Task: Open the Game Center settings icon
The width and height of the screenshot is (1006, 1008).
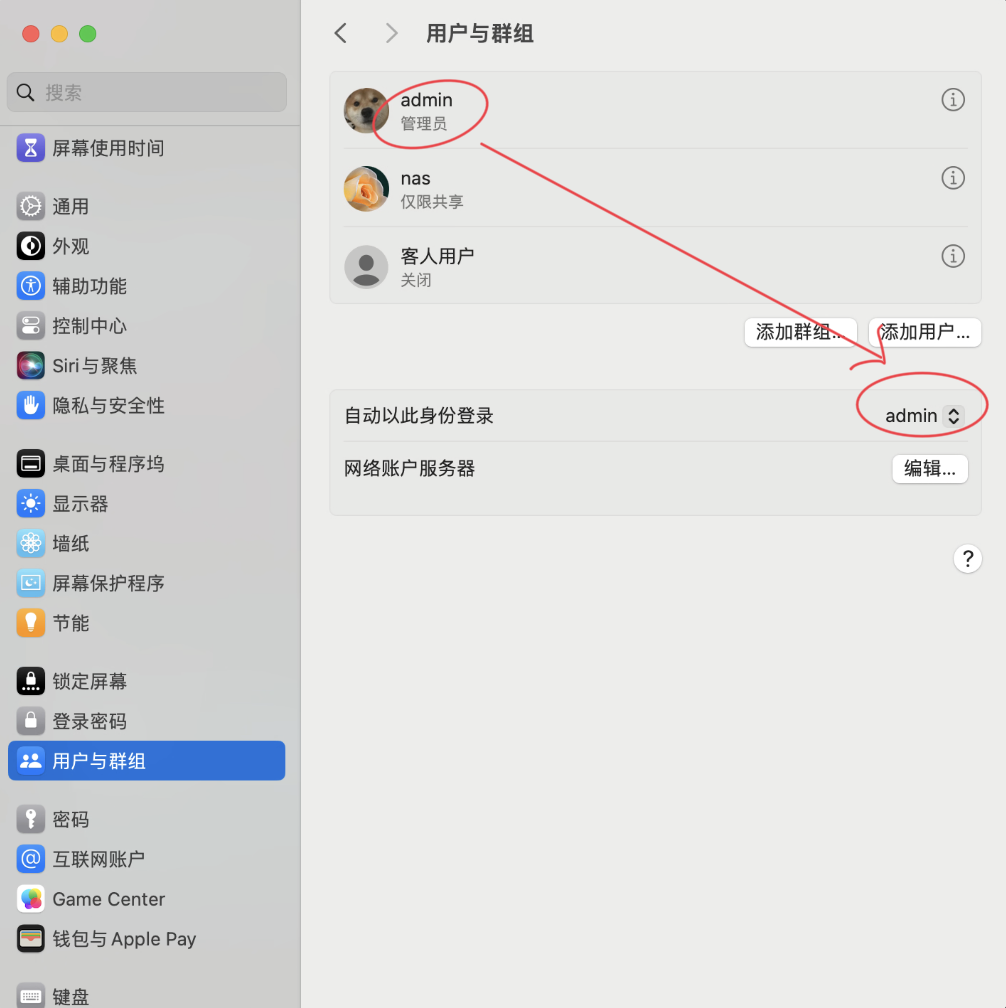Action: [x=30, y=899]
